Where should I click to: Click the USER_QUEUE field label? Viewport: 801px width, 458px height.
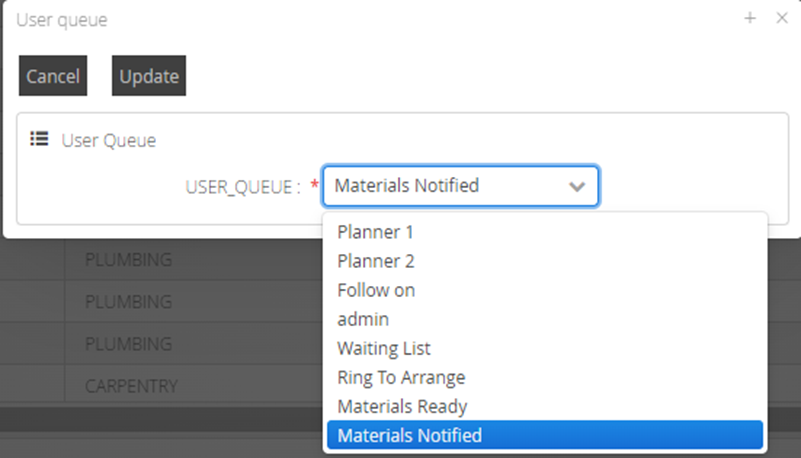(243, 186)
